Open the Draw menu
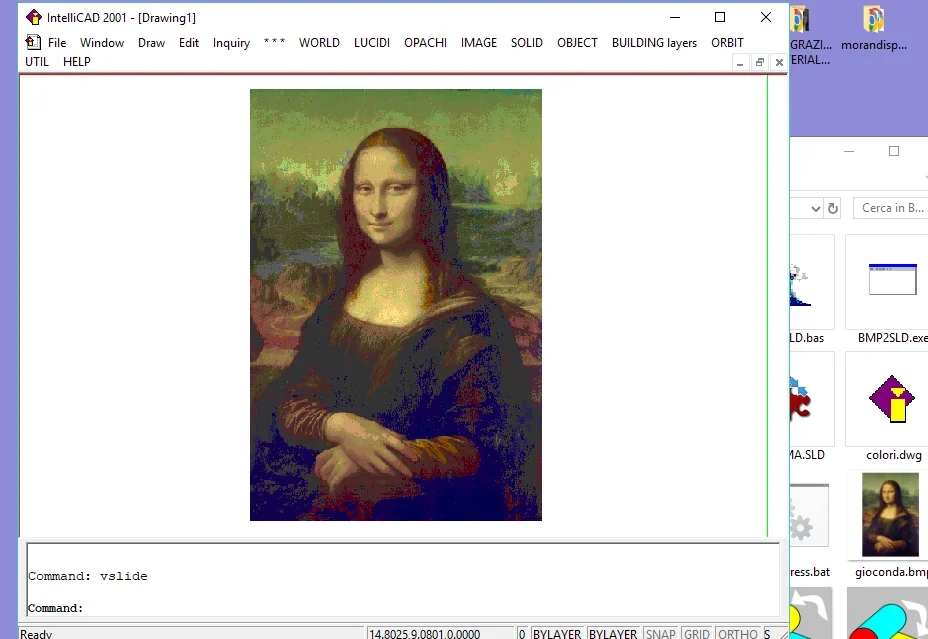This screenshot has height=639, width=928. (x=152, y=43)
